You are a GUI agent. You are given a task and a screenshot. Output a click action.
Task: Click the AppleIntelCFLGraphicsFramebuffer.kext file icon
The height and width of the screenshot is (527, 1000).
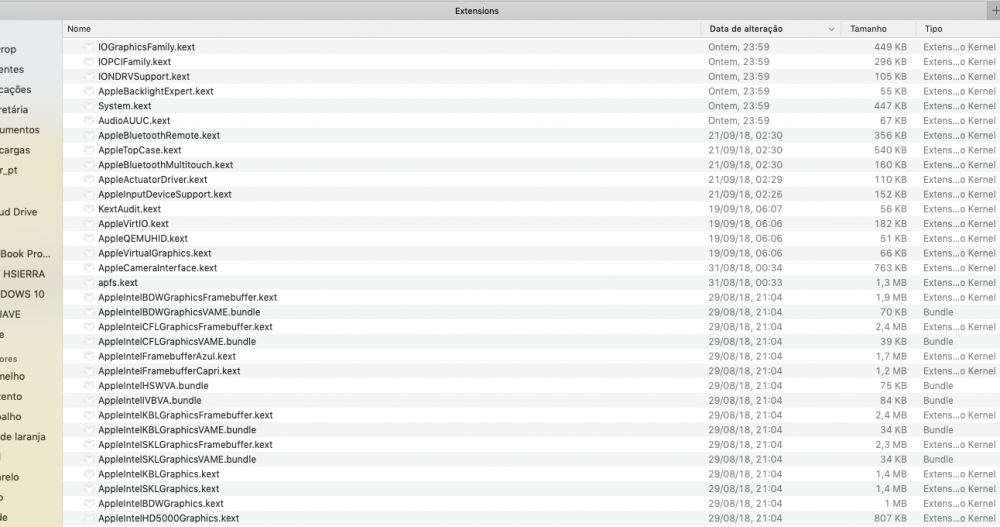pyautogui.click(x=89, y=327)
